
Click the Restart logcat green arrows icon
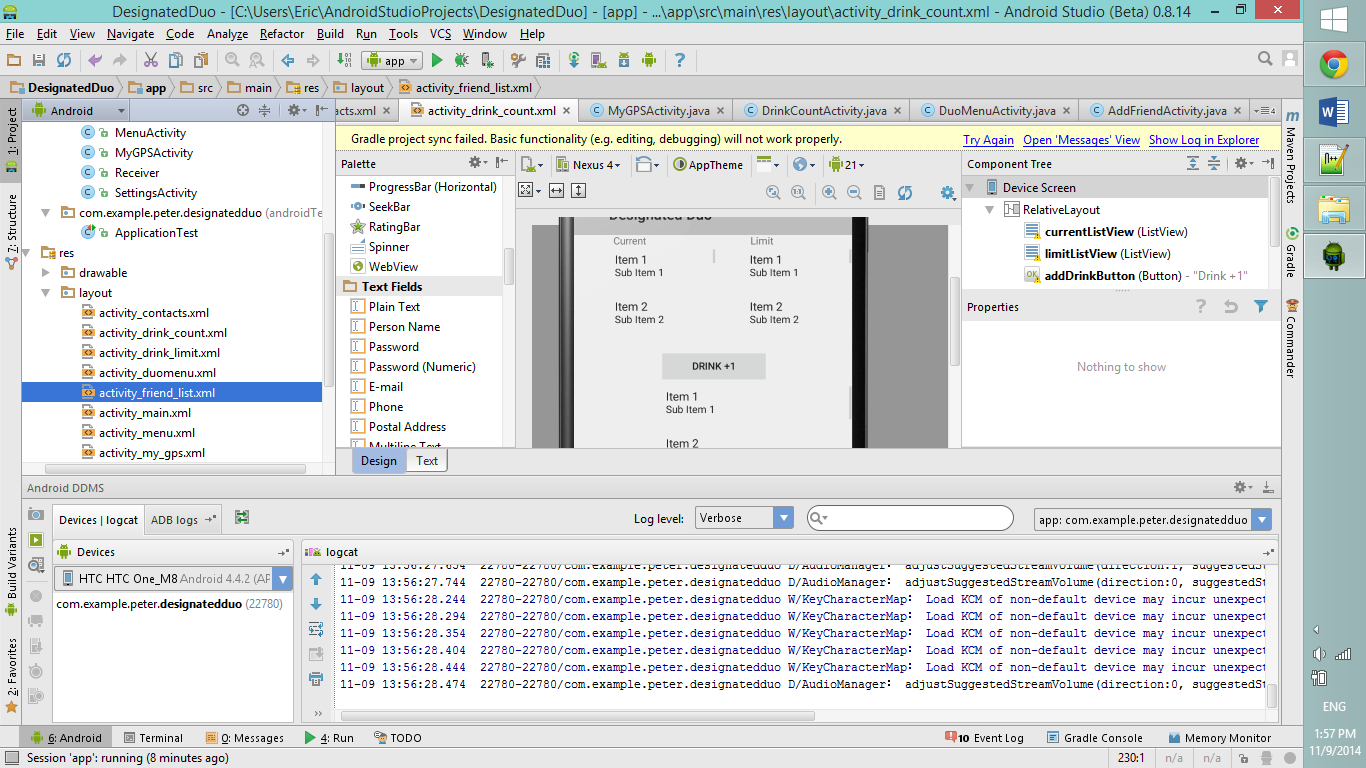(x=242, y=517)
